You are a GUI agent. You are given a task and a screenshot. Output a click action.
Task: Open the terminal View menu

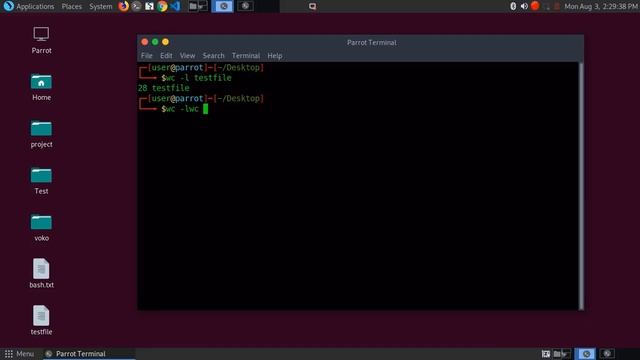tap(187, 56)
